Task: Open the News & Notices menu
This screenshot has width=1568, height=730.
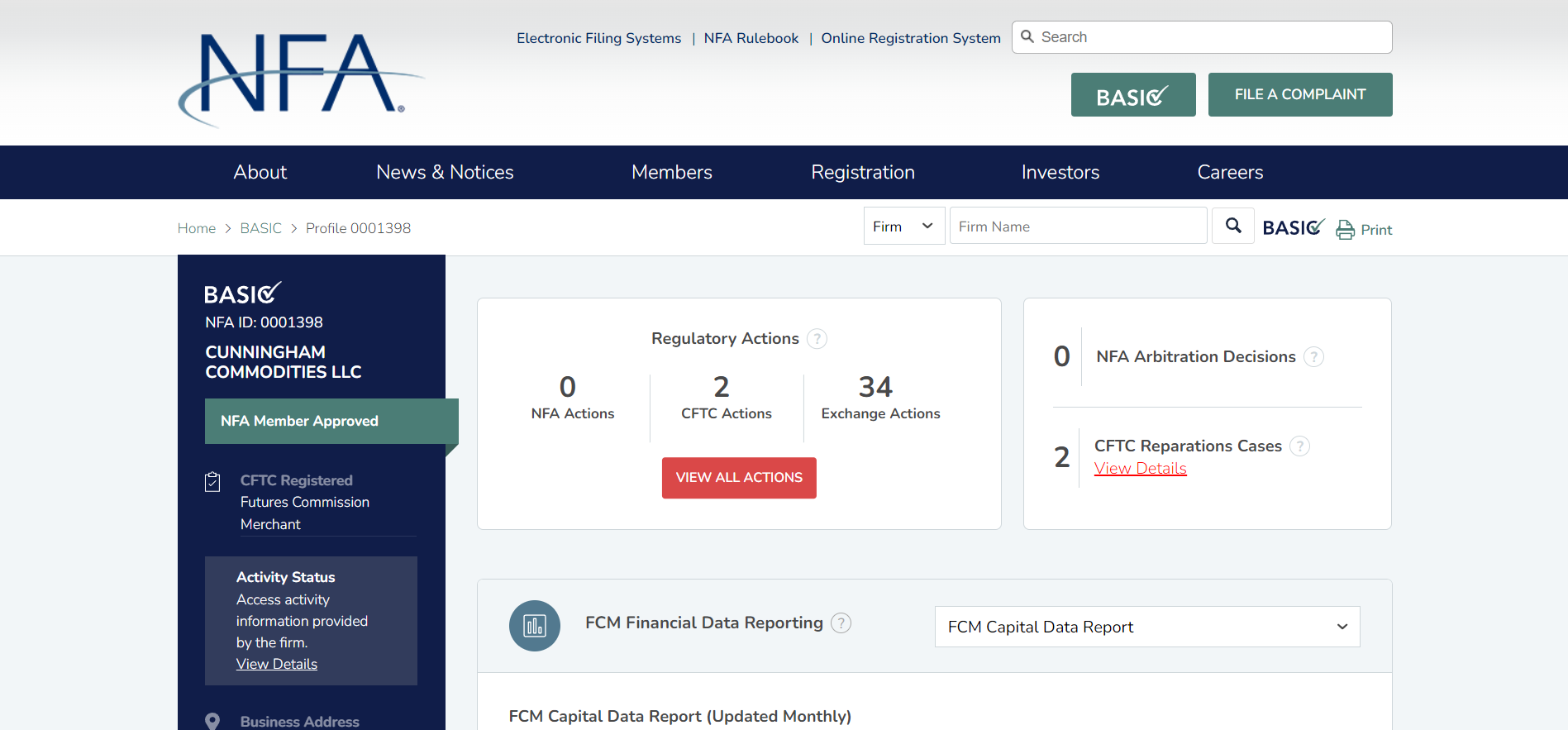Action: point(445,172)
